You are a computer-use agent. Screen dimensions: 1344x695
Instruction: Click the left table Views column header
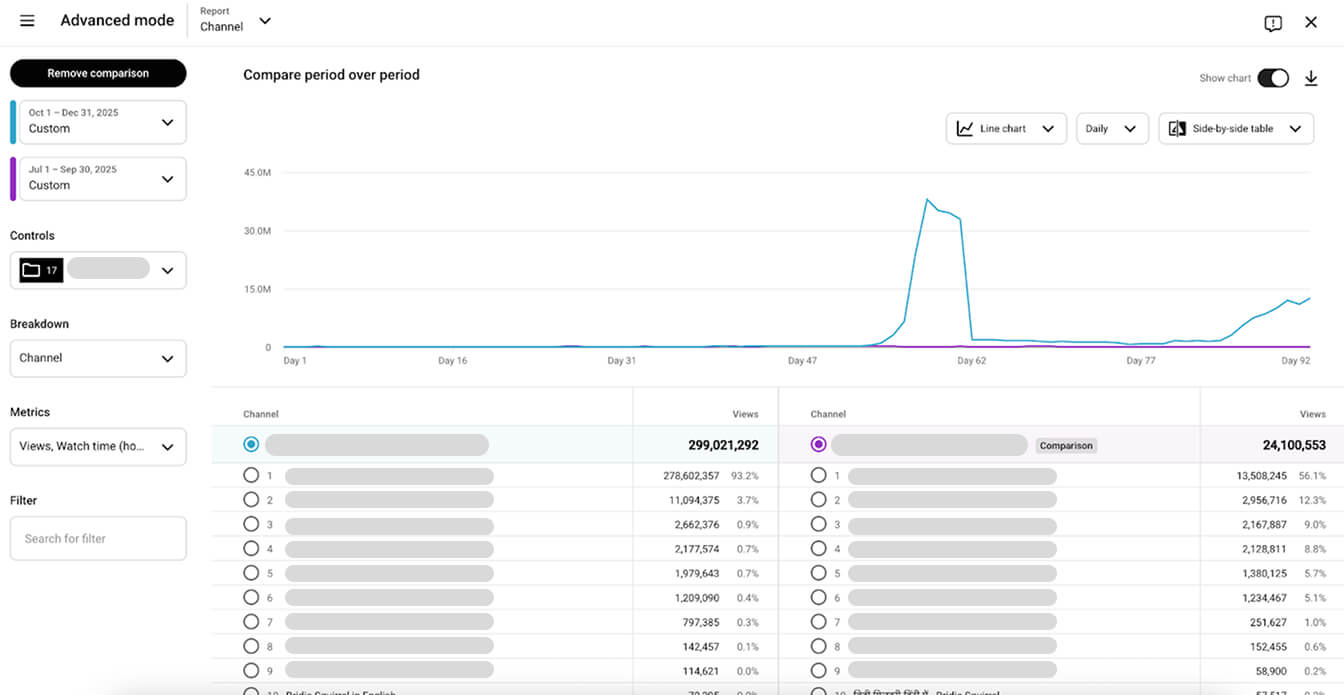click(x=745, y=414)
